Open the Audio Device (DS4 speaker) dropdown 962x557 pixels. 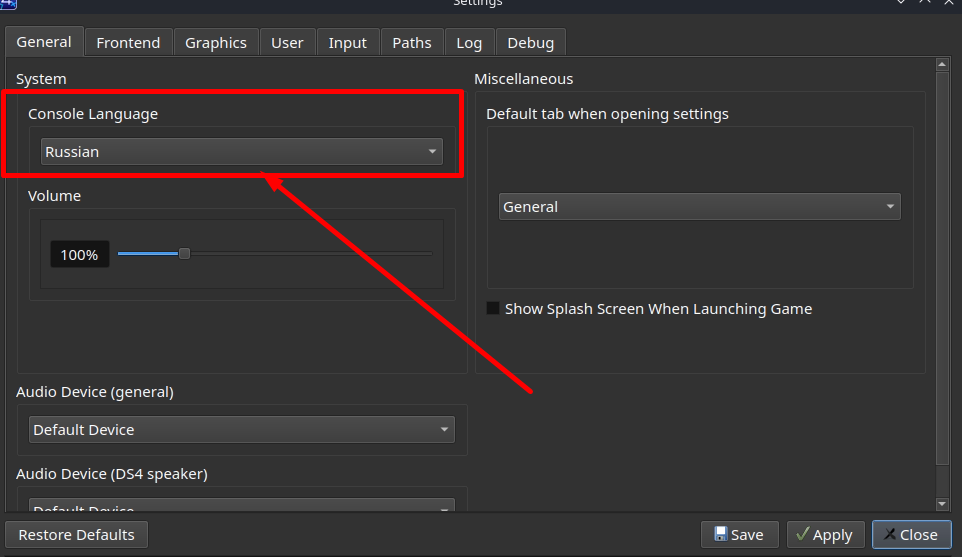[x=241, y=508]
